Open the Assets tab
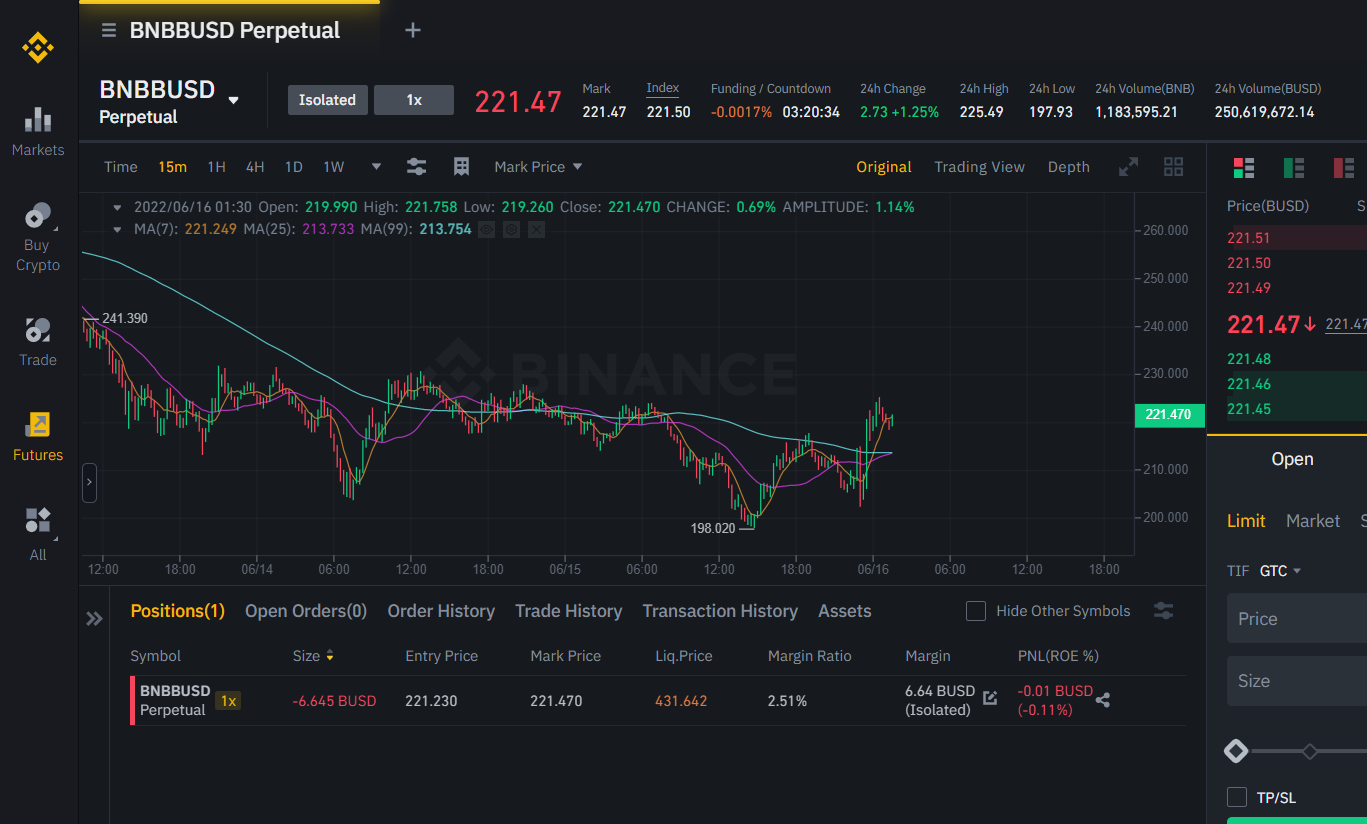 click(845, 611)
